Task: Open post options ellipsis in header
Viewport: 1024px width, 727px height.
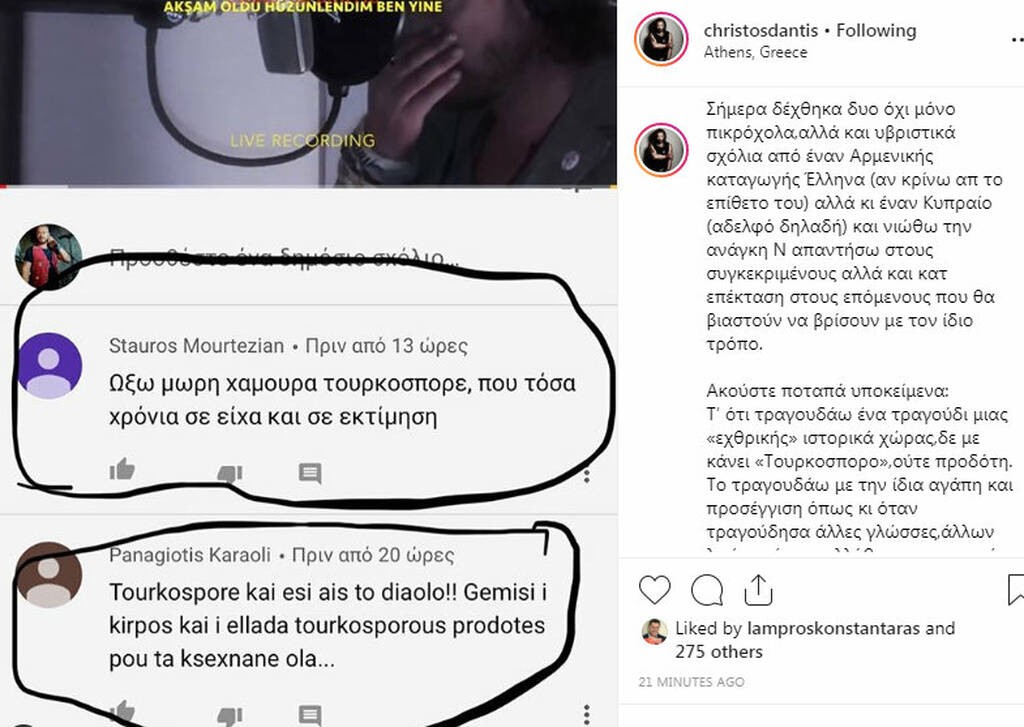Action: 1016,40
